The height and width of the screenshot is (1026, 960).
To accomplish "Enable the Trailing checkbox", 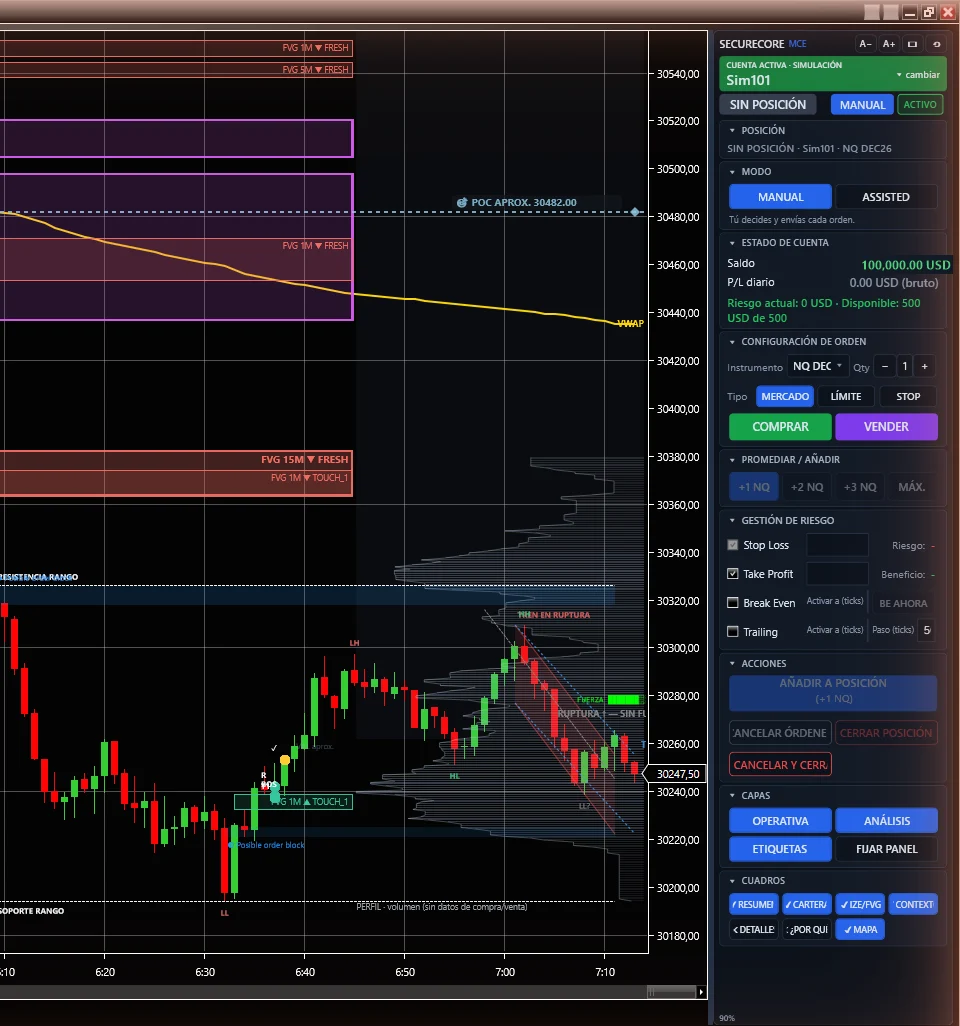I will point(733,631).
